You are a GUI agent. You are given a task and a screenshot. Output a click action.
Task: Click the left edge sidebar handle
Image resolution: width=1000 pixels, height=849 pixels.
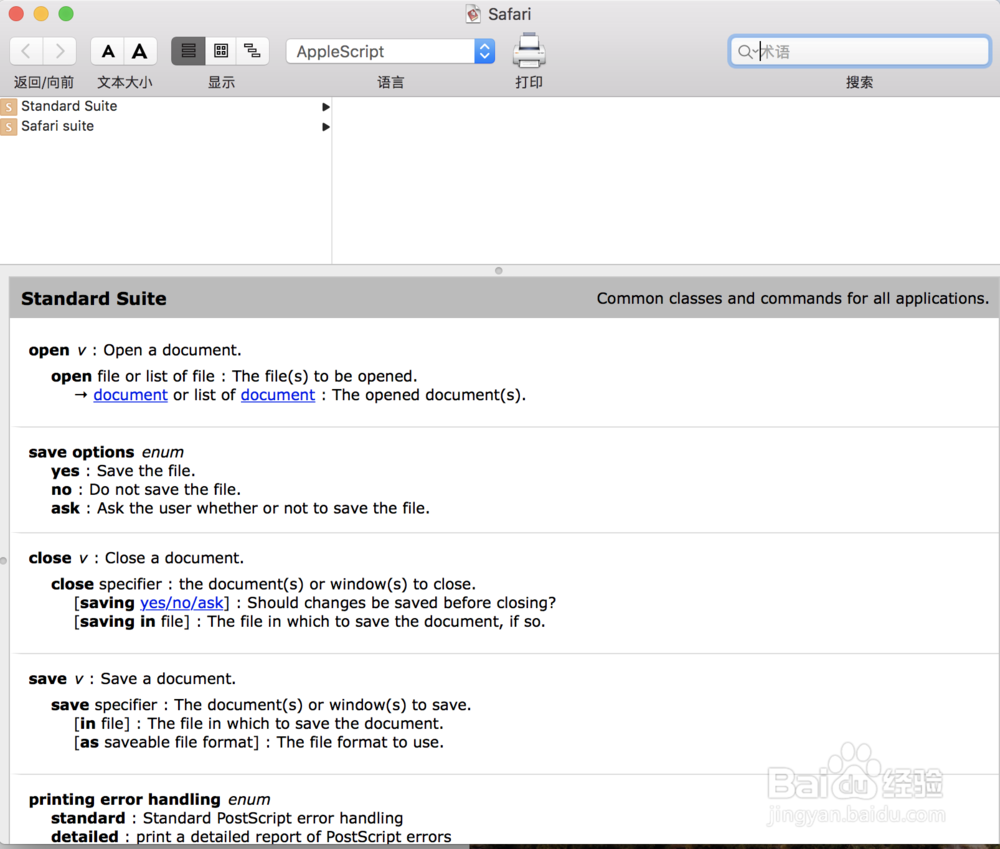pos(3,561)
